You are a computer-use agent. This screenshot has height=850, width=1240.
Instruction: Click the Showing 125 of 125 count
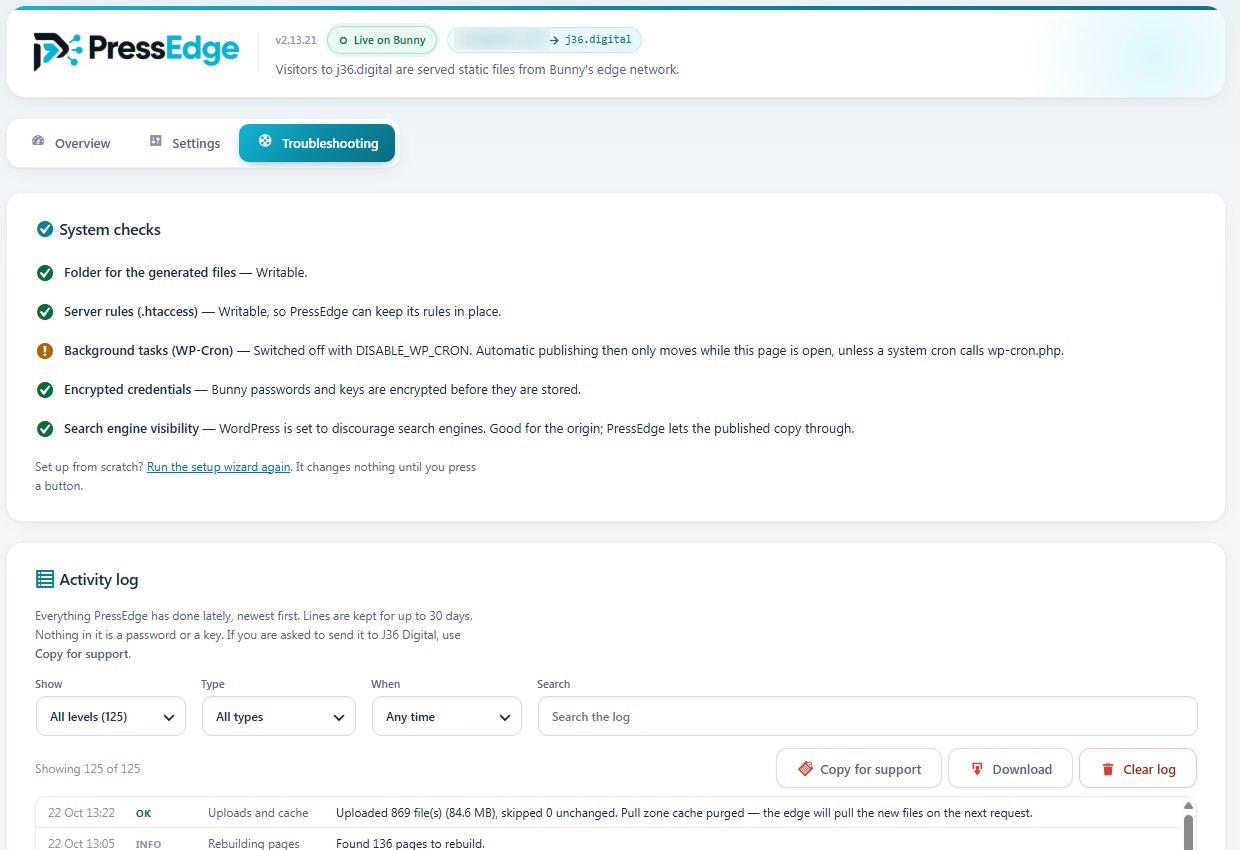[88, 769]
